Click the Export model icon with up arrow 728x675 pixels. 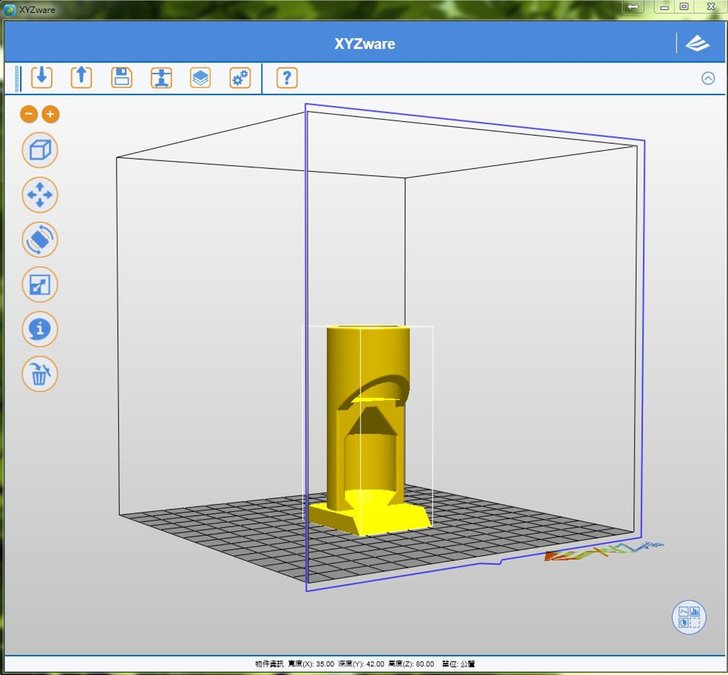tap(81, 77)
